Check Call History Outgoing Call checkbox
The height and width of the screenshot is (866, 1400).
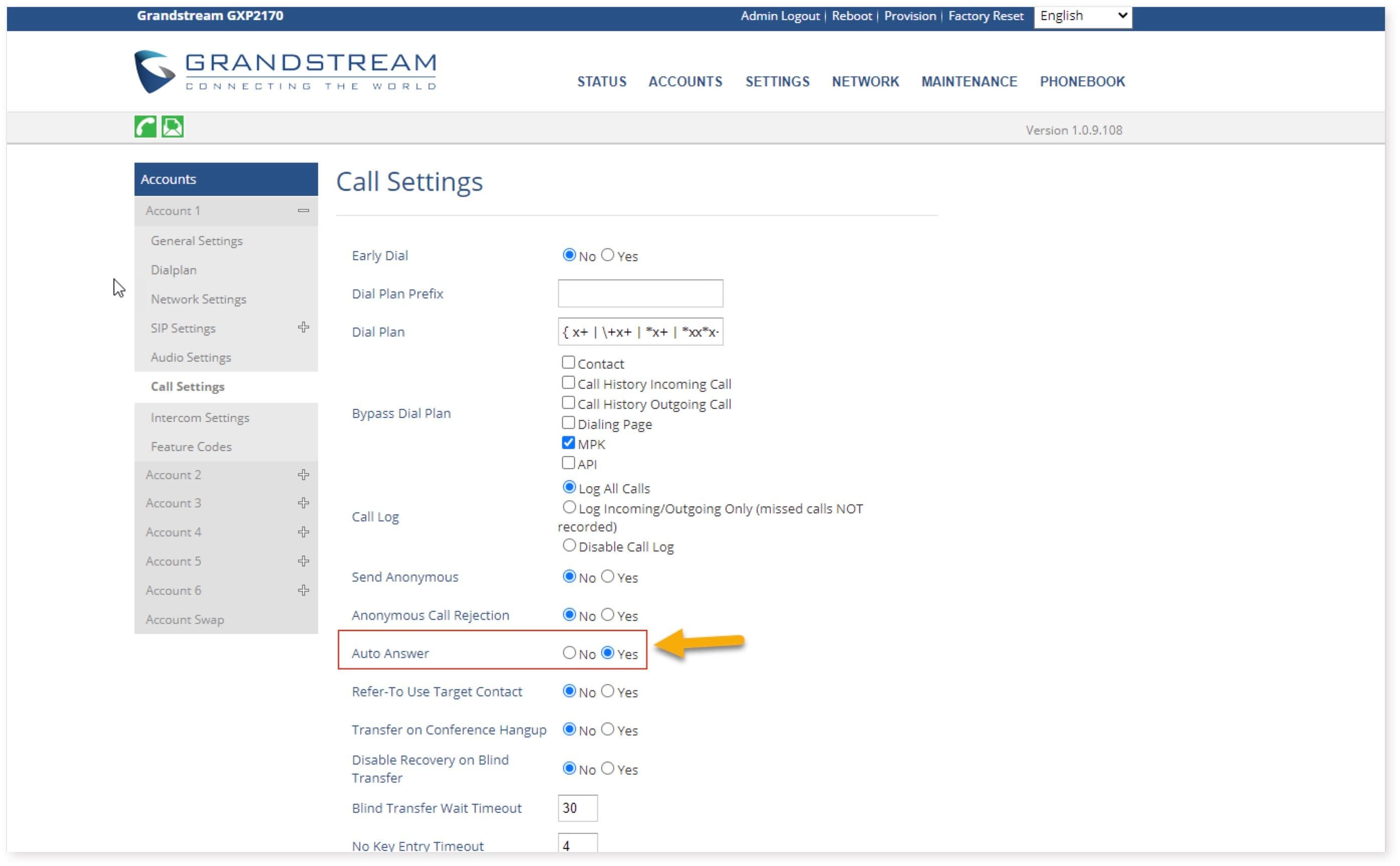[568, 402]
